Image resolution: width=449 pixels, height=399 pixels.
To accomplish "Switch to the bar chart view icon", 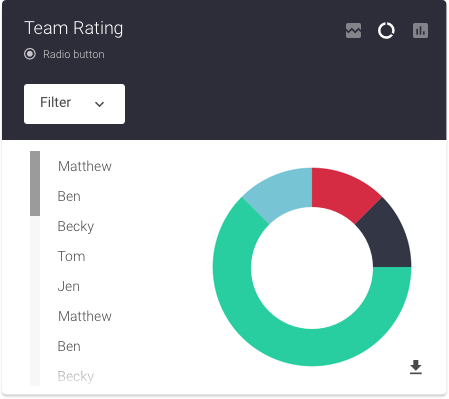I will pyautogui.click(x=420, y=31).
